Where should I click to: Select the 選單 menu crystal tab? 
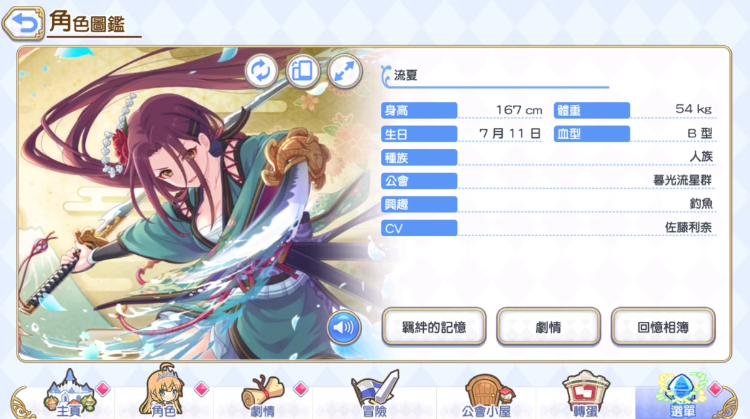pyautogui.click(x=683, y=395)
